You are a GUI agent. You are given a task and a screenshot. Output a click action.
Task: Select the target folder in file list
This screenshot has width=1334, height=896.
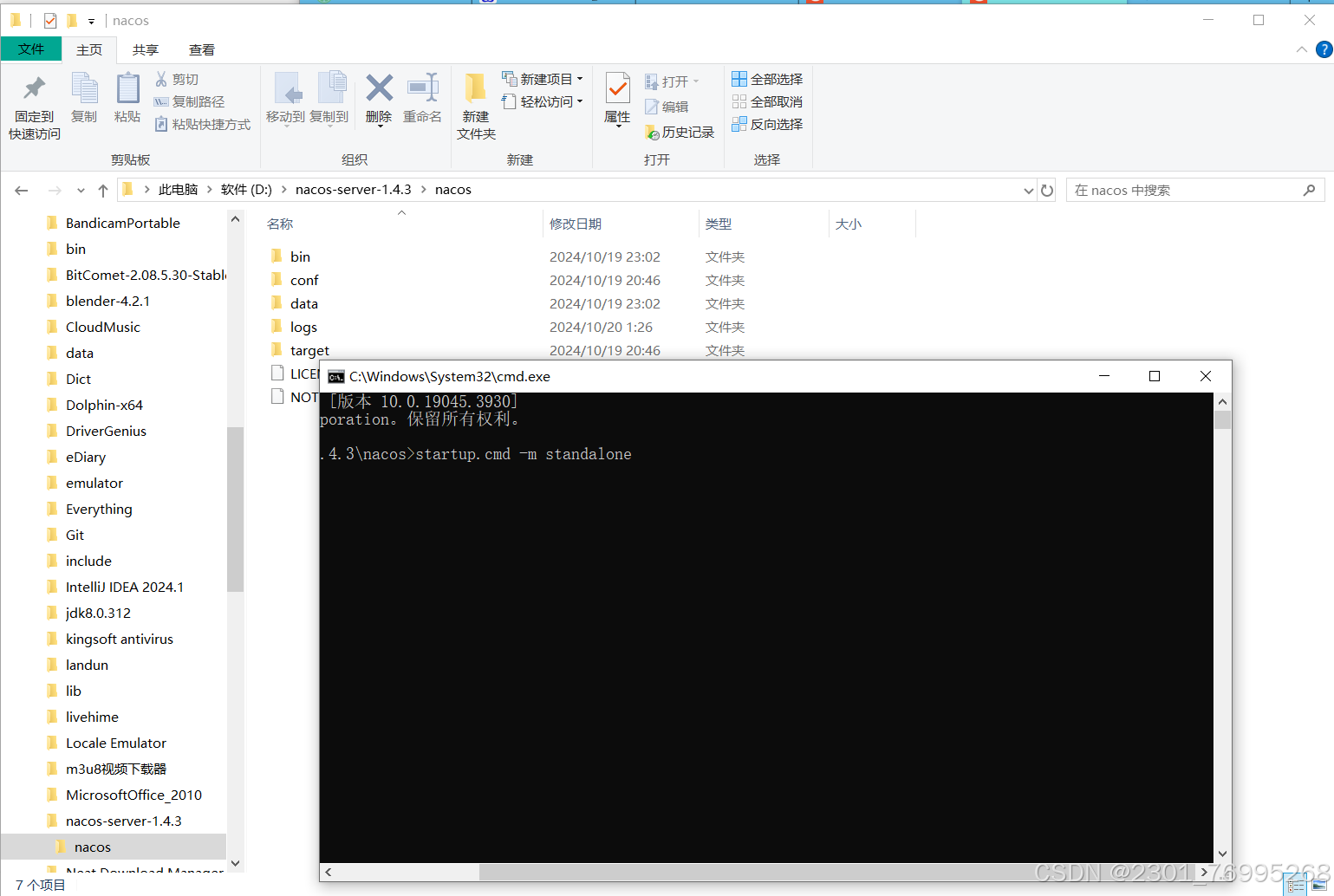point(309,350)
